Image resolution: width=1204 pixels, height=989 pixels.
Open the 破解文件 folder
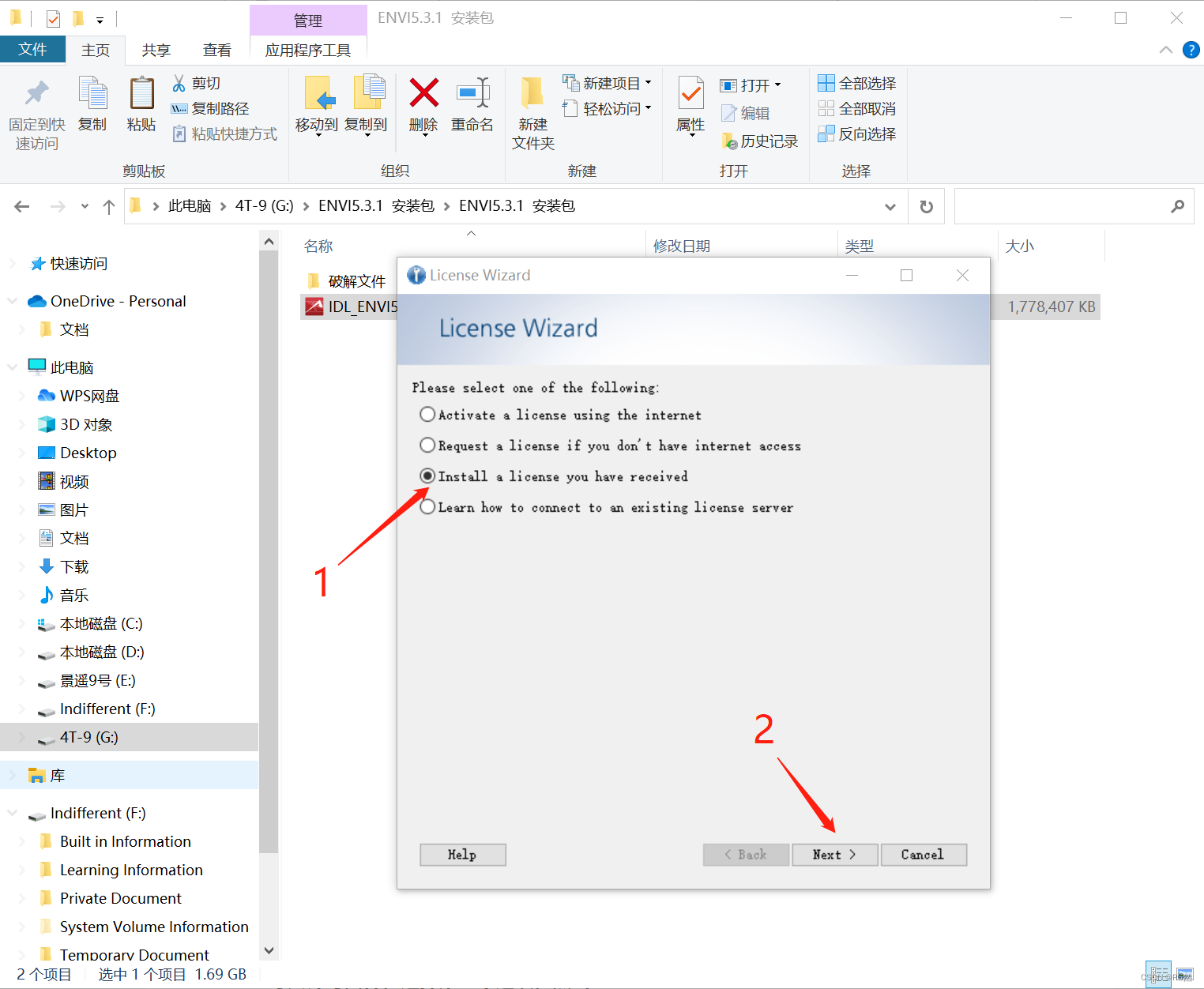pos(356,281)
